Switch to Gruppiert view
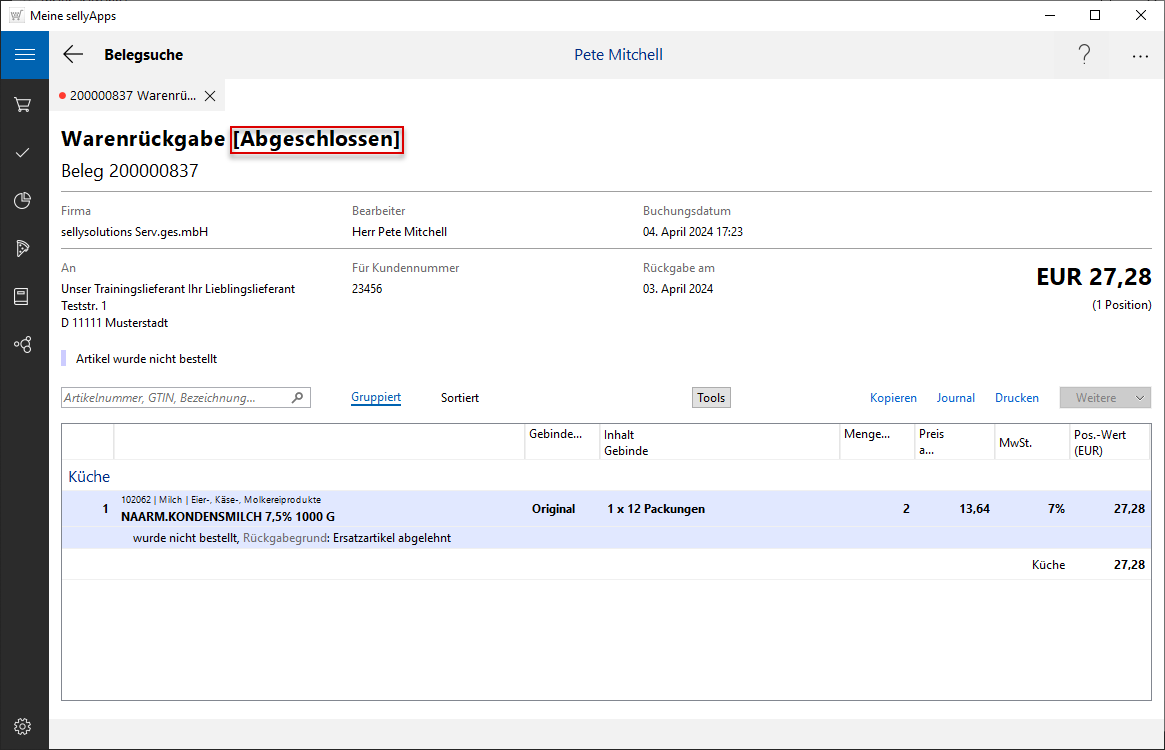1165x750 pixels. 376,398
